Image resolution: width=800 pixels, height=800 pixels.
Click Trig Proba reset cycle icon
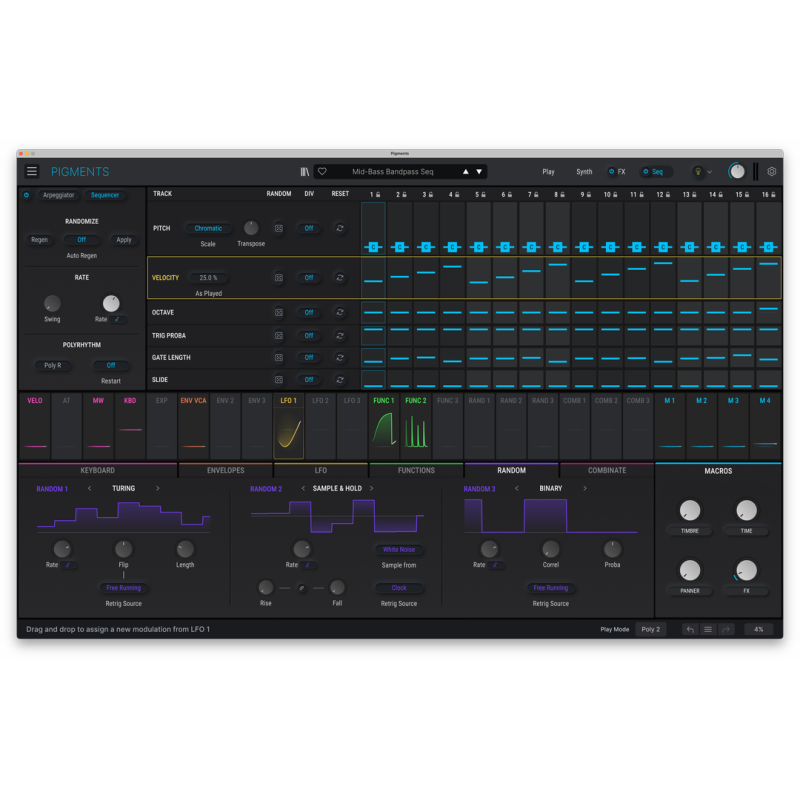click(x=340, y=336)
